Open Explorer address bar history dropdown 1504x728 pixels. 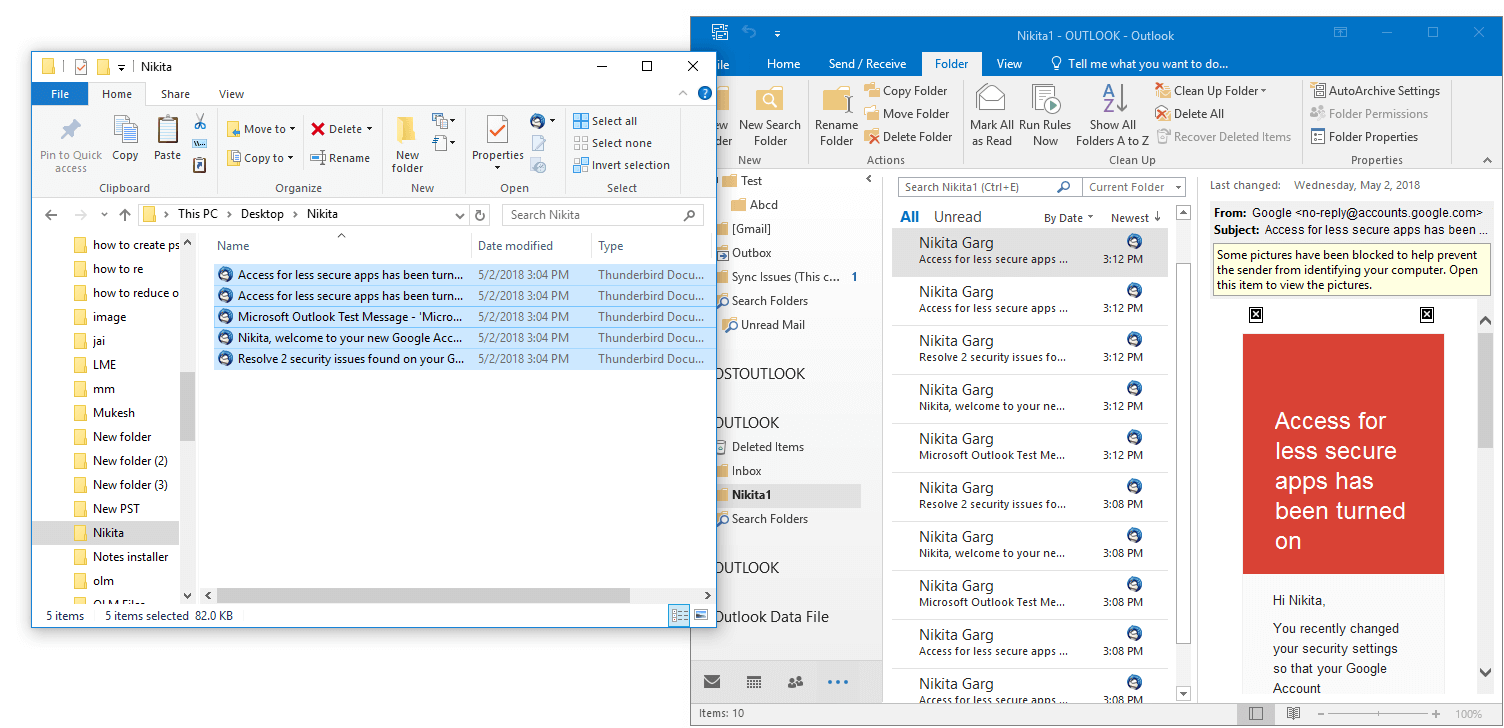460,215
